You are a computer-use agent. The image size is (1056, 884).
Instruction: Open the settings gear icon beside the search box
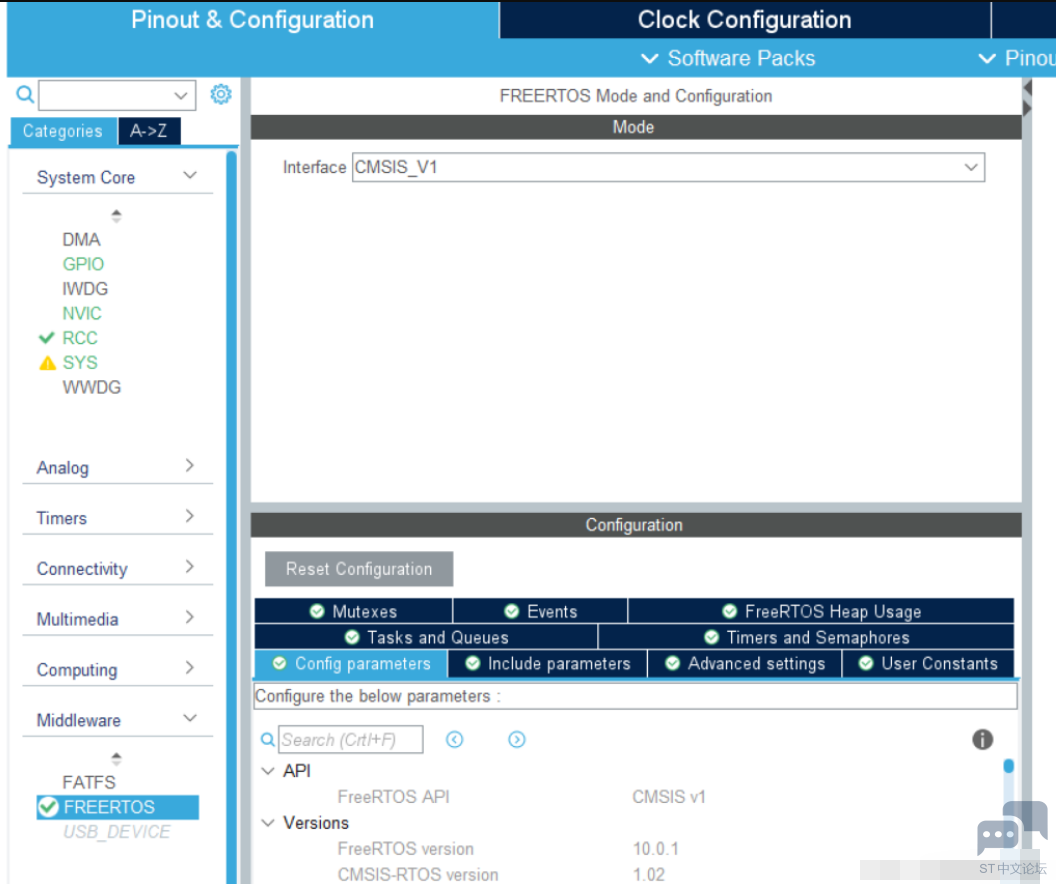[221, 94]
